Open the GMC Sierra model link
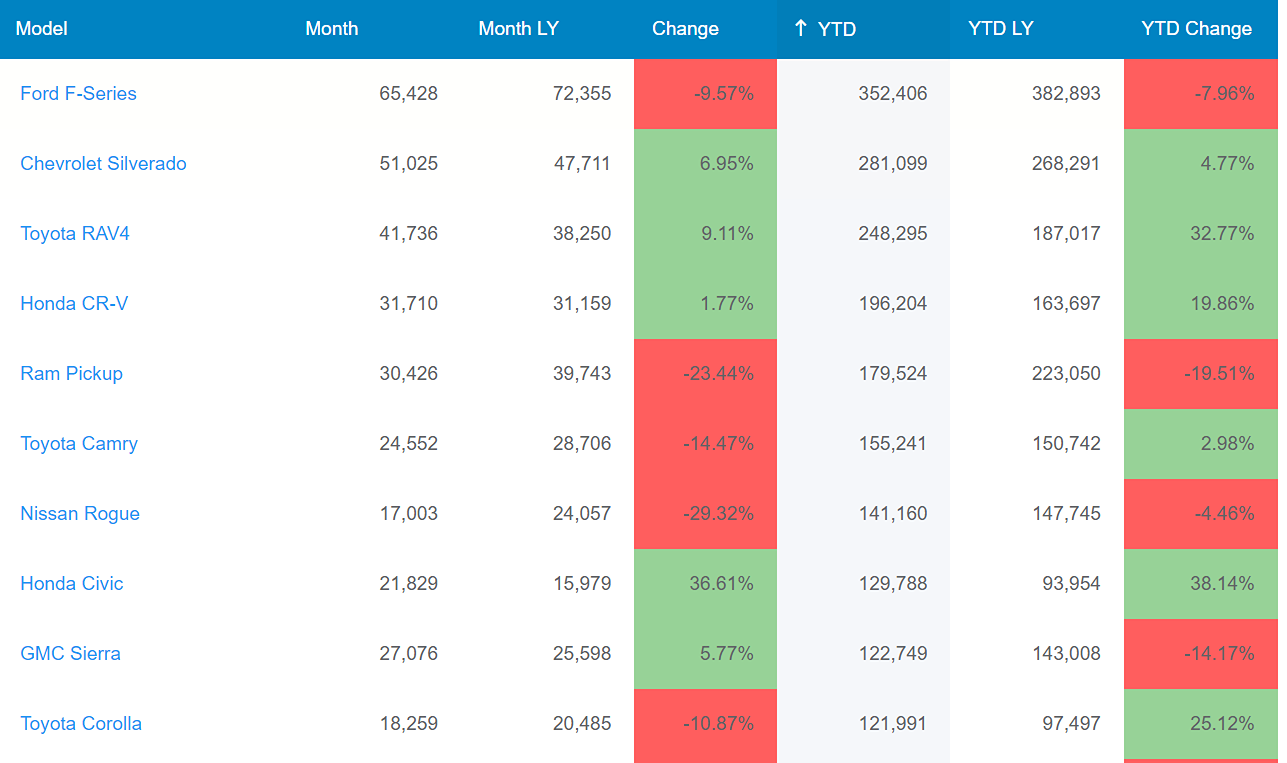Screen dimensions: 1287x763 pyautogui.click(x=70, y=653)
